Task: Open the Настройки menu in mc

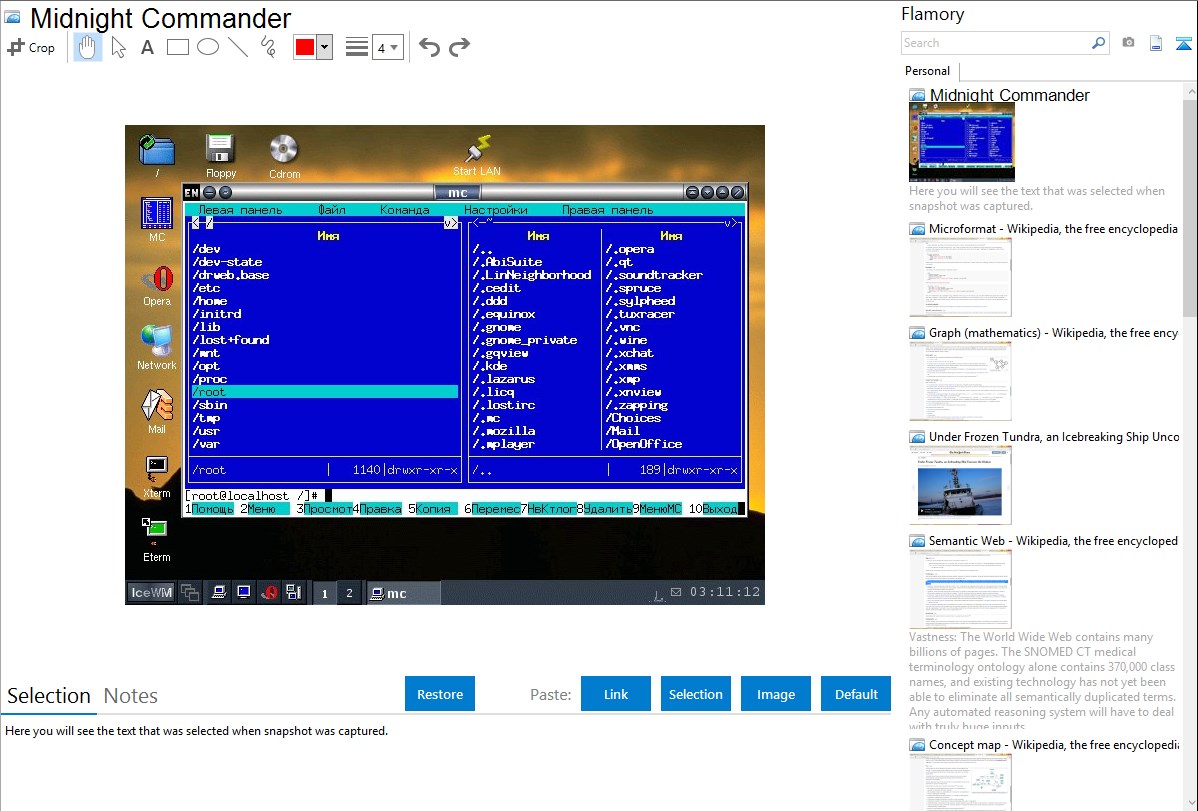Action: pos(496,210)
